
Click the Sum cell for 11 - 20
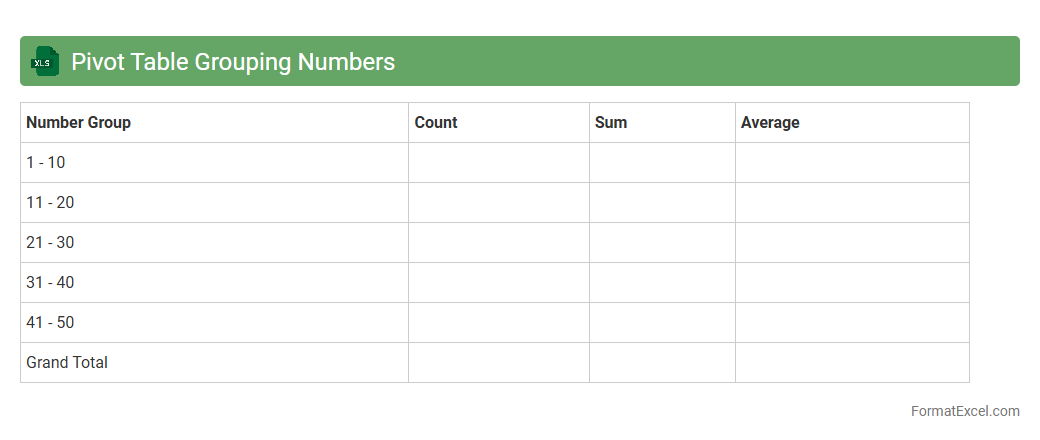[x=662, y=202]
